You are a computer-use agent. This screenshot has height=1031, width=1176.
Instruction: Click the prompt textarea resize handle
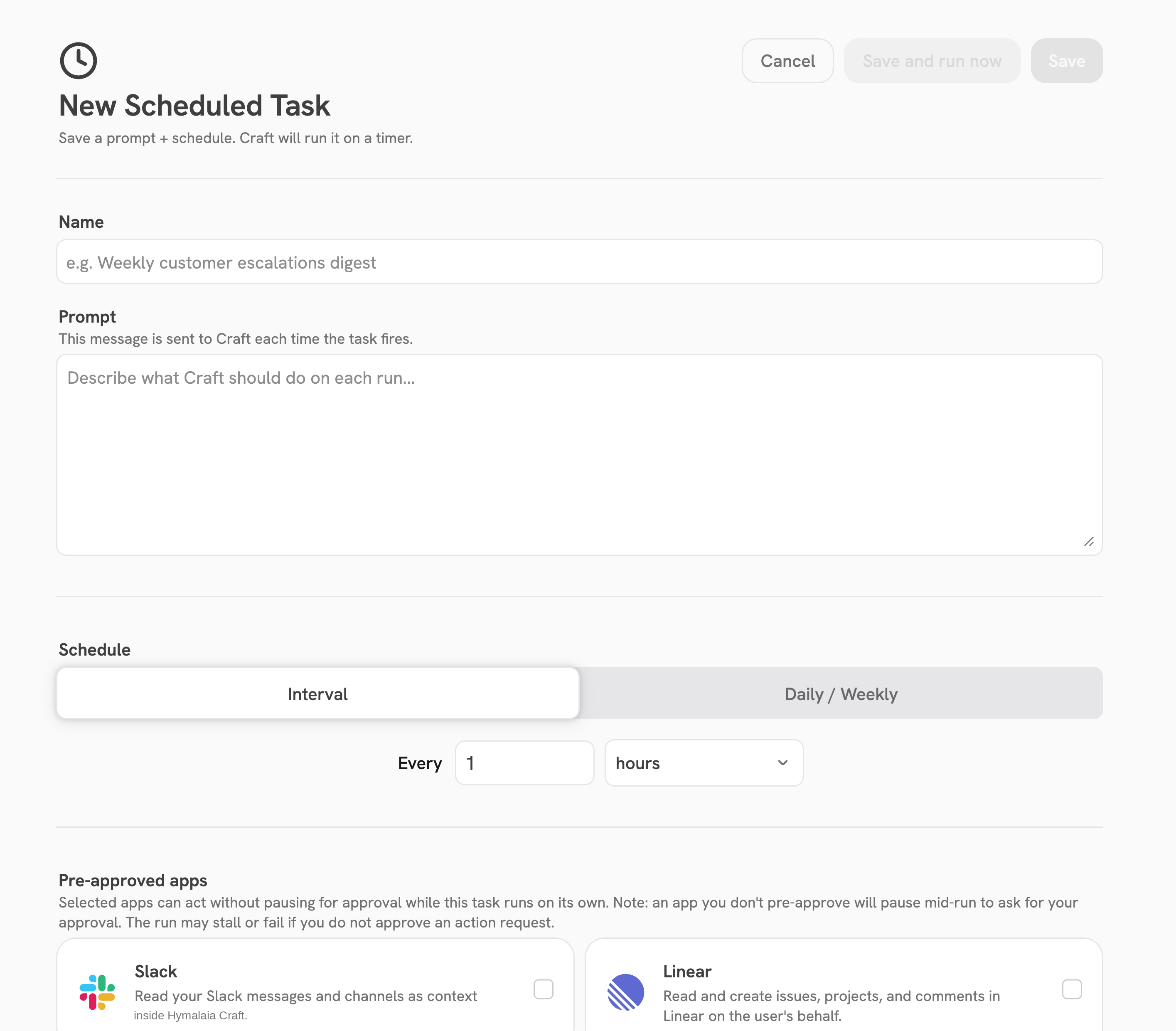(1089, 541)
